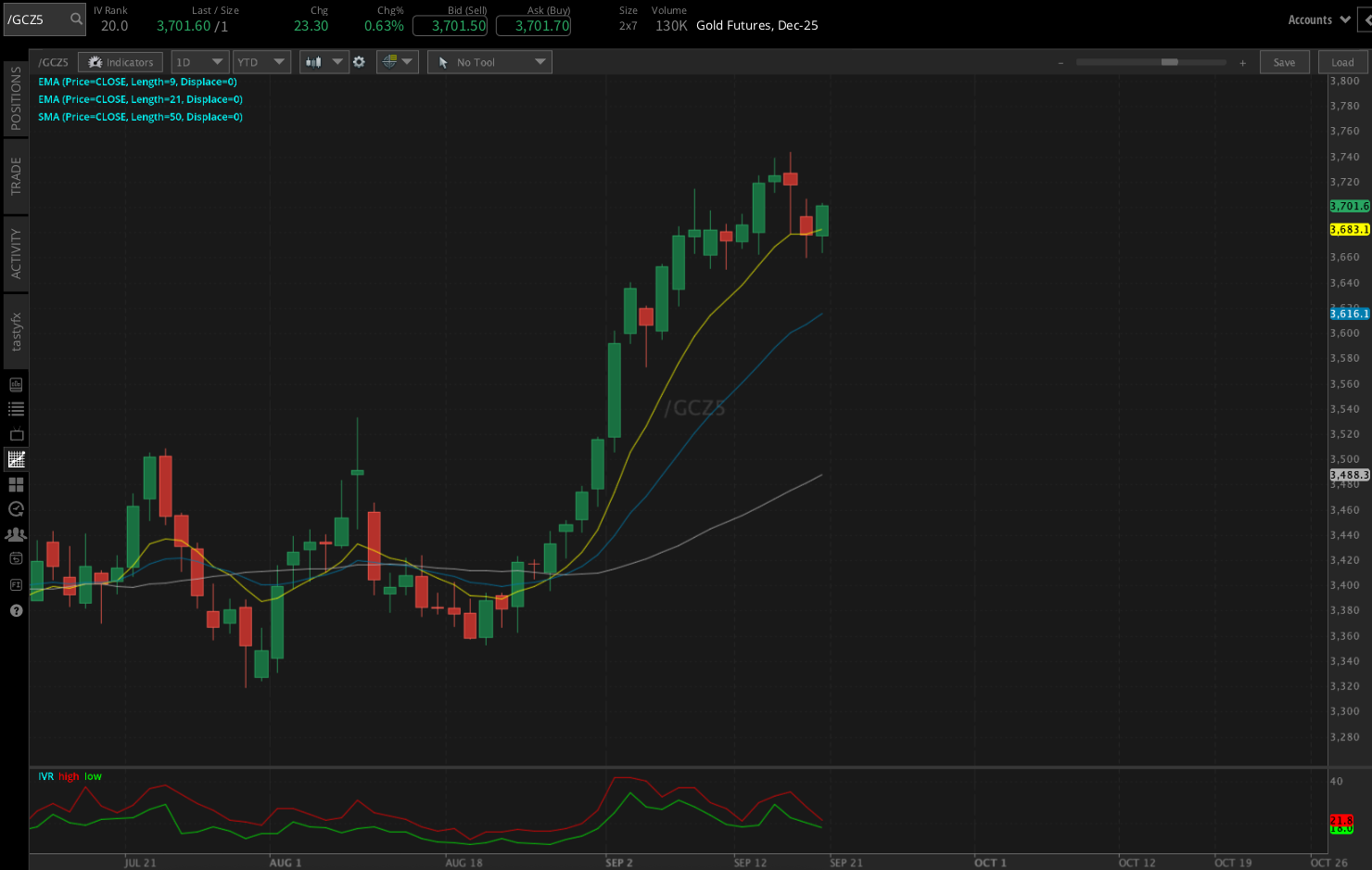Open the chart style candlestick icon dropdown
Image resolution: width=1372 pixels, height=870 pixels.
(x=324, y=61)
